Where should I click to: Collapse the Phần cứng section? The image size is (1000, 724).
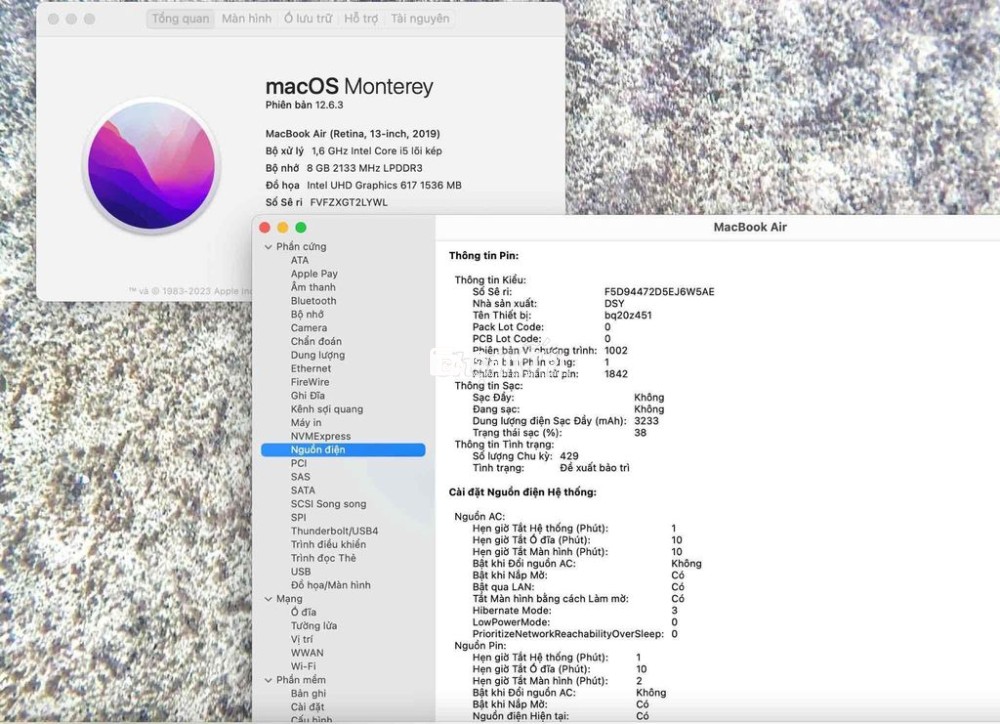pyautogui.click(x=268, y=247)
